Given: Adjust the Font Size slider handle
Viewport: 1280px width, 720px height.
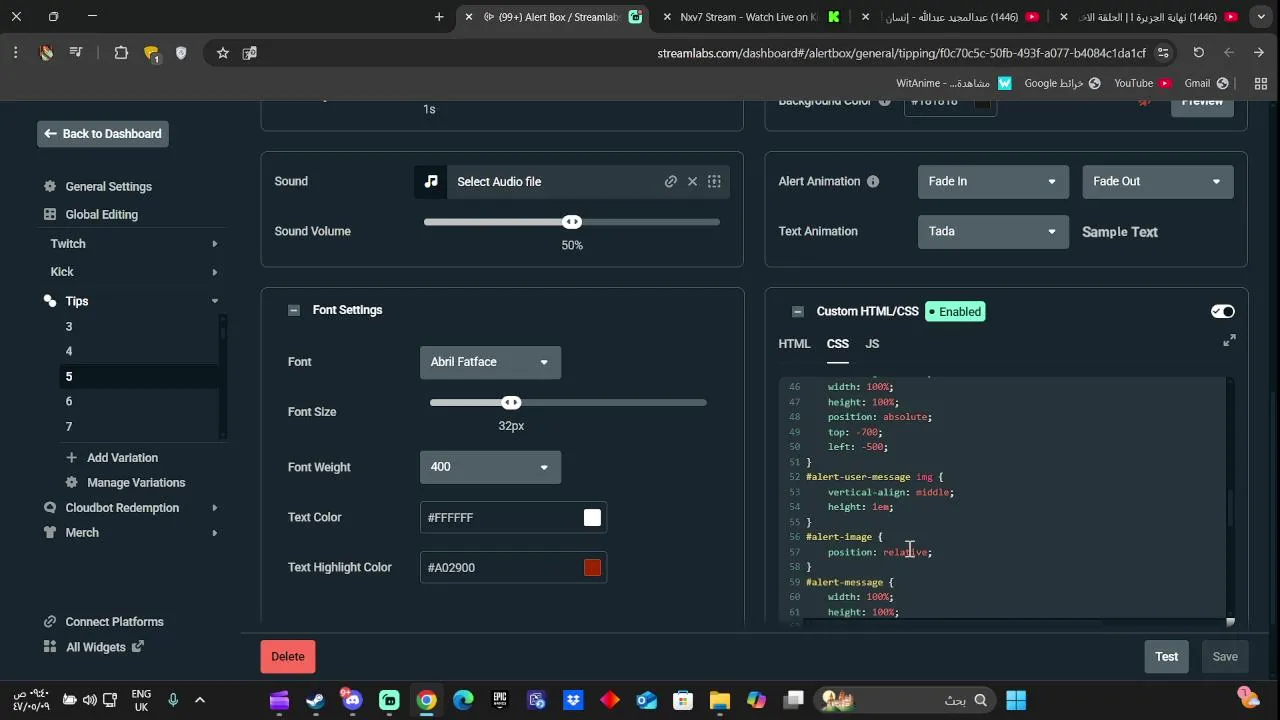Looking at the screenshot, I should tap(511, 402).
